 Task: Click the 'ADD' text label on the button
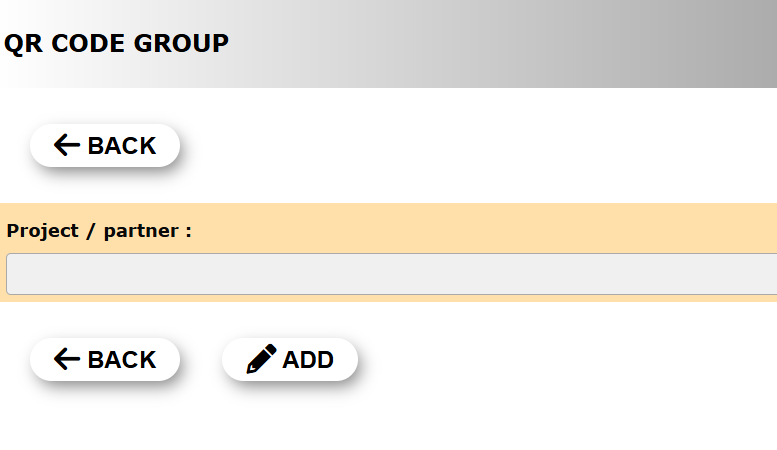(x=308, y=360)
